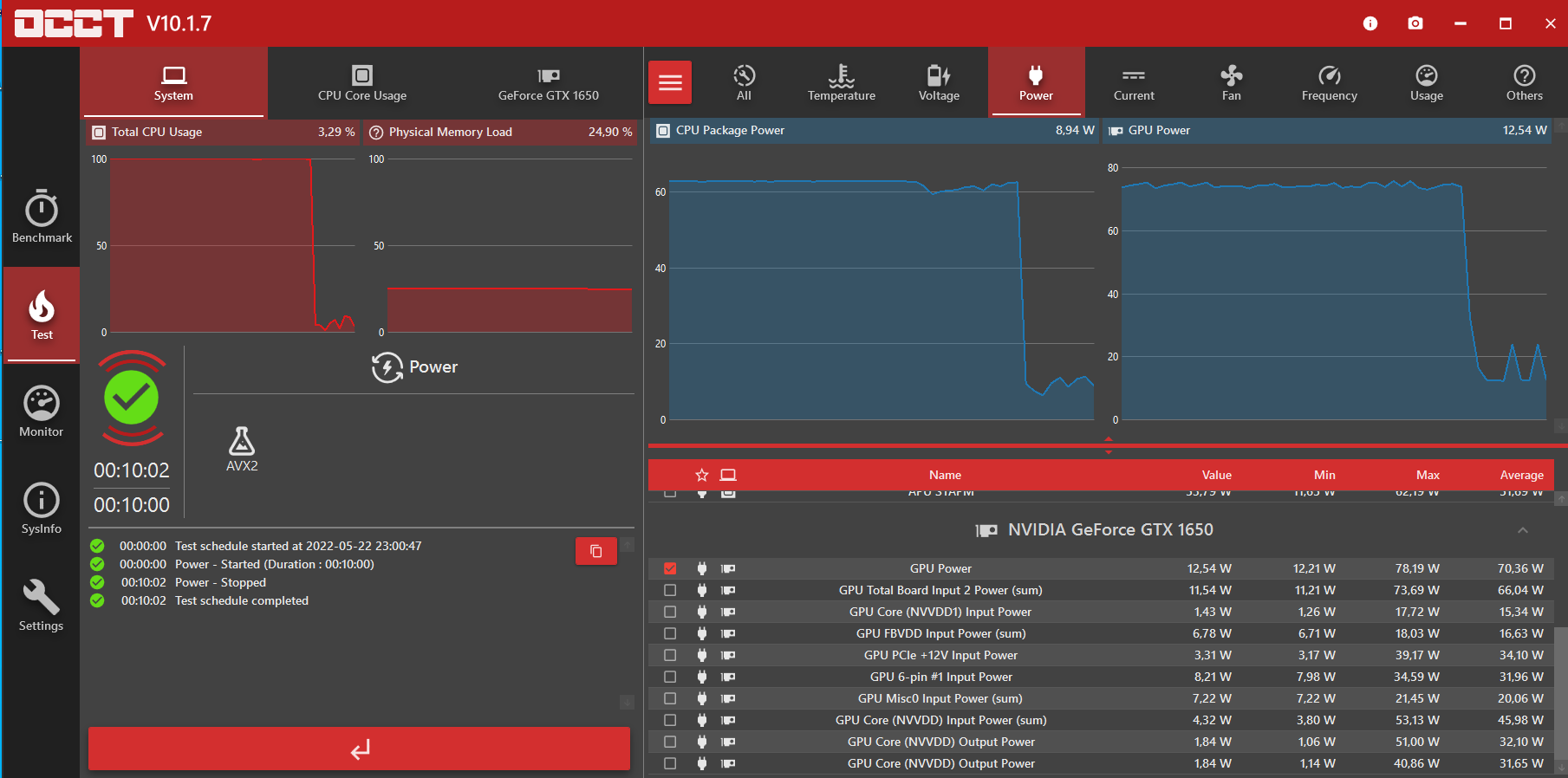
Task: Sort the table by Min column
Action: [1324, 475]
